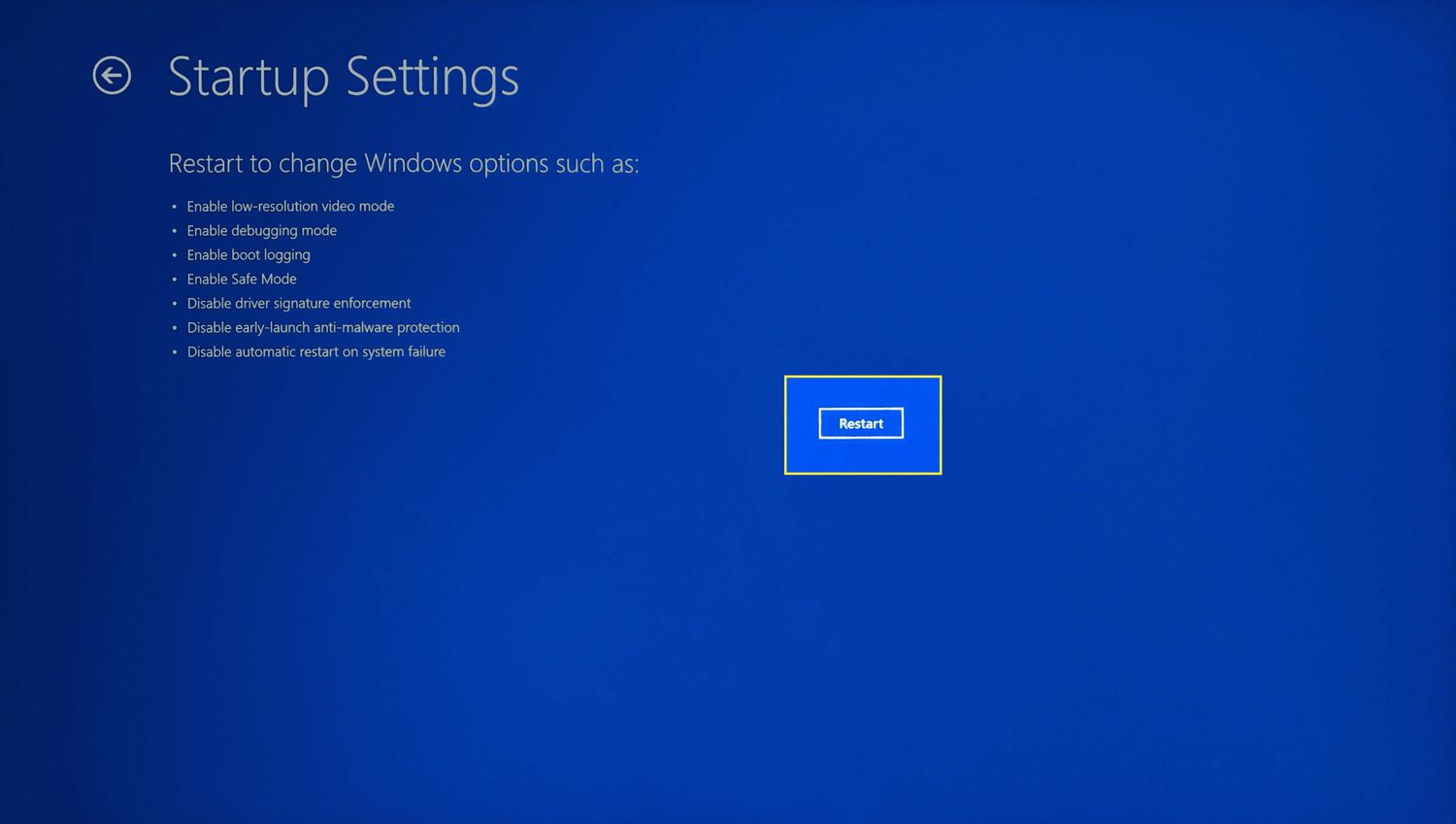Screen dimensions: 1456x824
Task: Select the Startup Settings page title
Action: click(x=344, y=77)
